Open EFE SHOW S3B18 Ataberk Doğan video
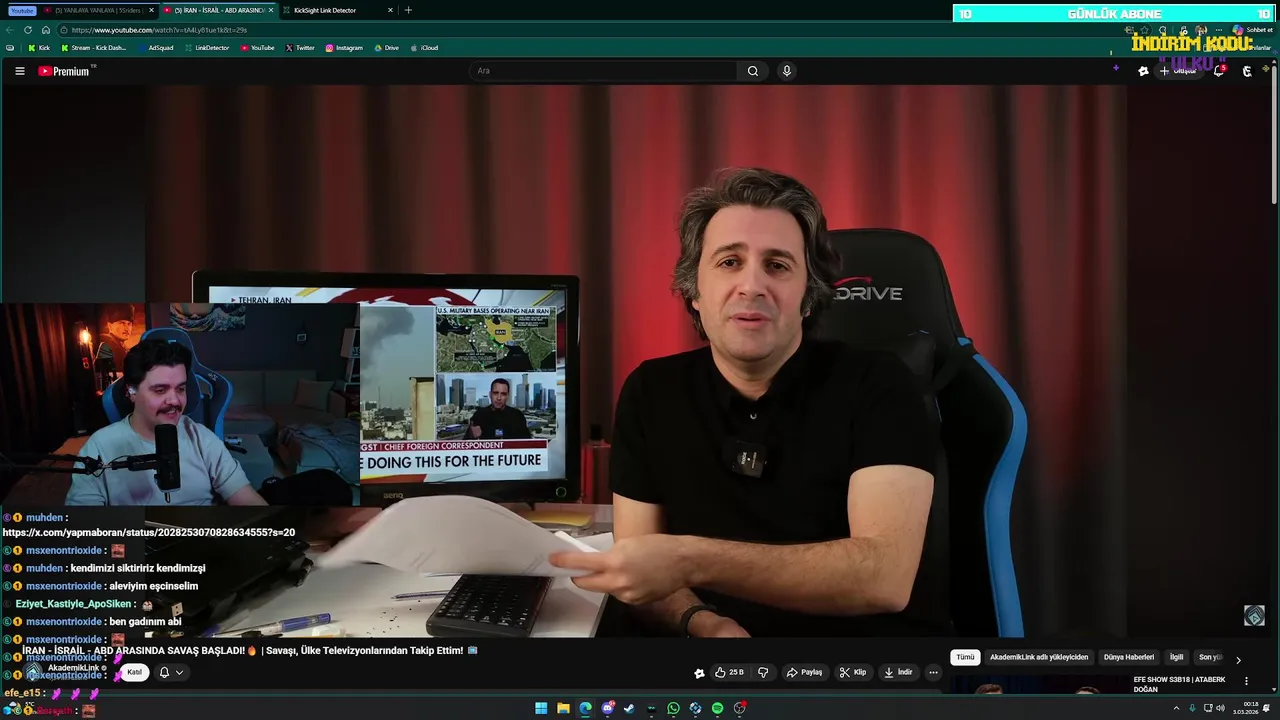 pyautogui.click(x=1180, y=684)
